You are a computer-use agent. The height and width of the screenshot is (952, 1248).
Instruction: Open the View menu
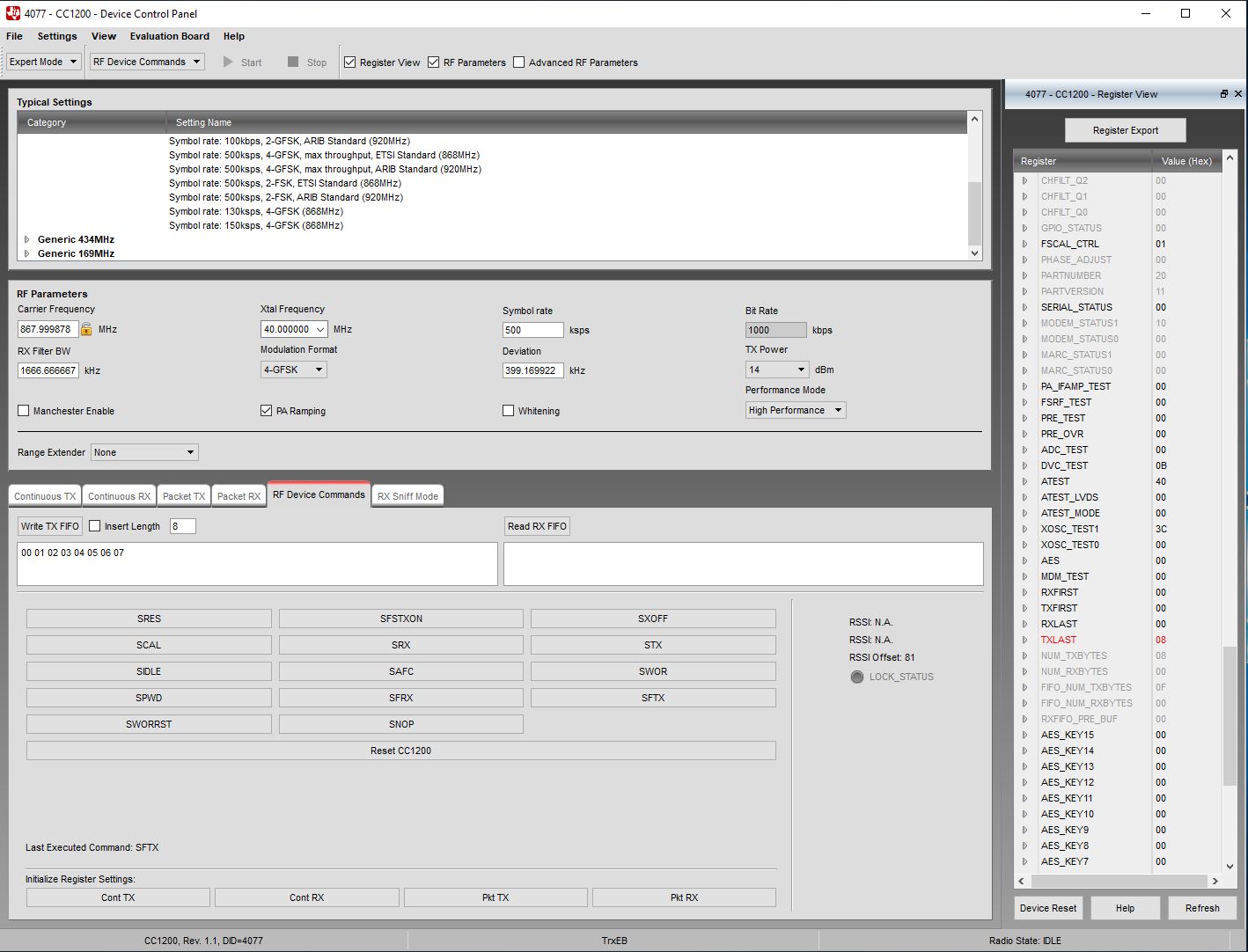point(104,36)
